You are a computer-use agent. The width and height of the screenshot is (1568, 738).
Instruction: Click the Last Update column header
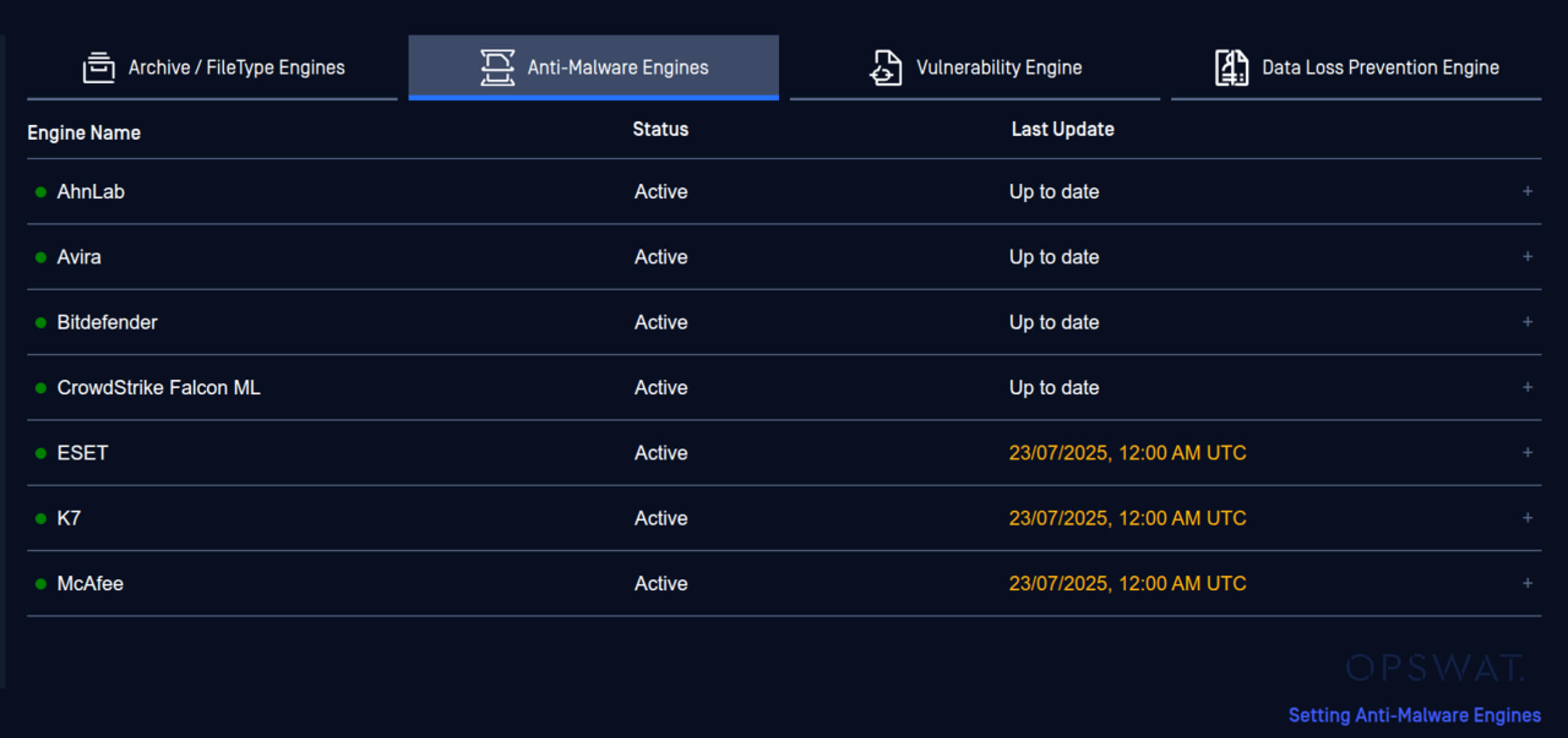pyautogui.click(x=1062, y=129)
